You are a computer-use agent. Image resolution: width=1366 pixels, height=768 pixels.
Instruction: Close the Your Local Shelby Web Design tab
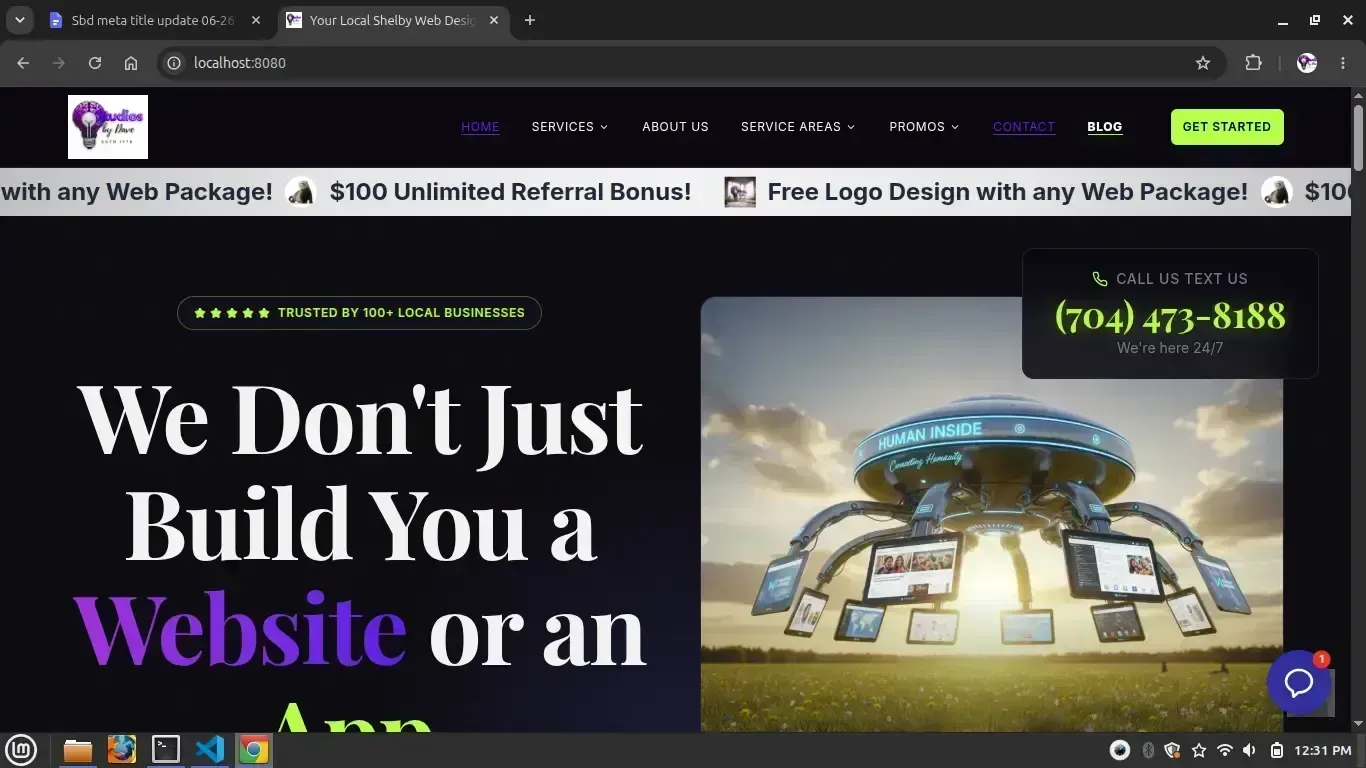point(493,20)
